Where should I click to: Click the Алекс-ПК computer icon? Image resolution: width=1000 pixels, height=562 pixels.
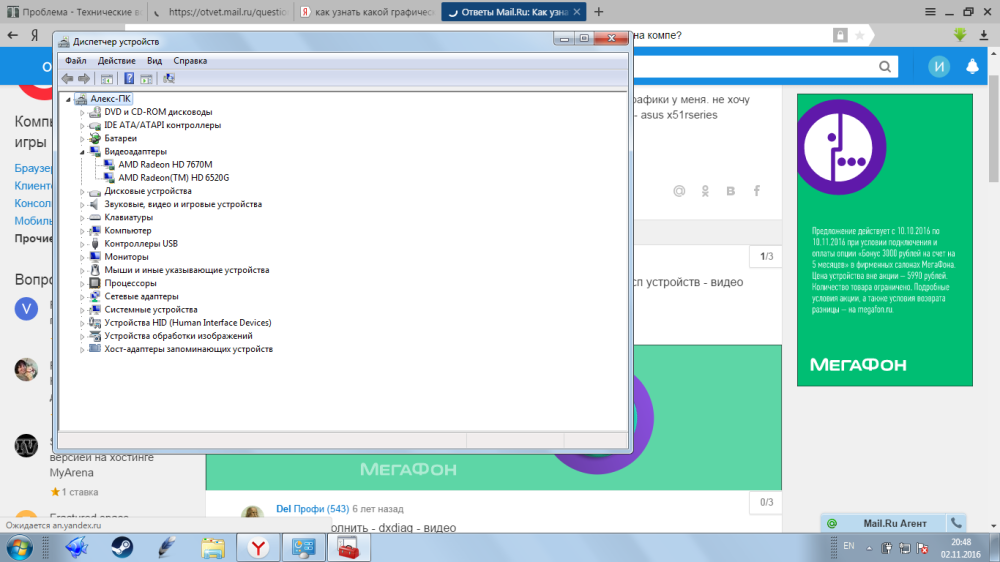pyautogui.click(x=80, y=99)
